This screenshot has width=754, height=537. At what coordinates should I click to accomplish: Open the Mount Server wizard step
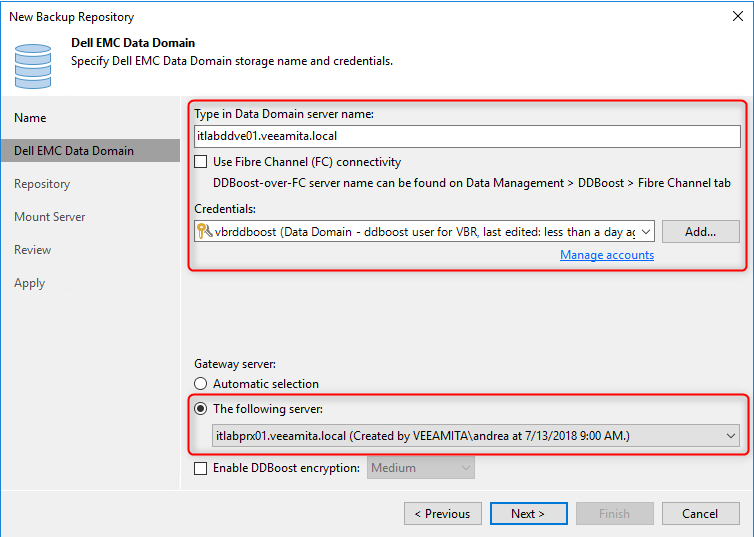point(50,217)
